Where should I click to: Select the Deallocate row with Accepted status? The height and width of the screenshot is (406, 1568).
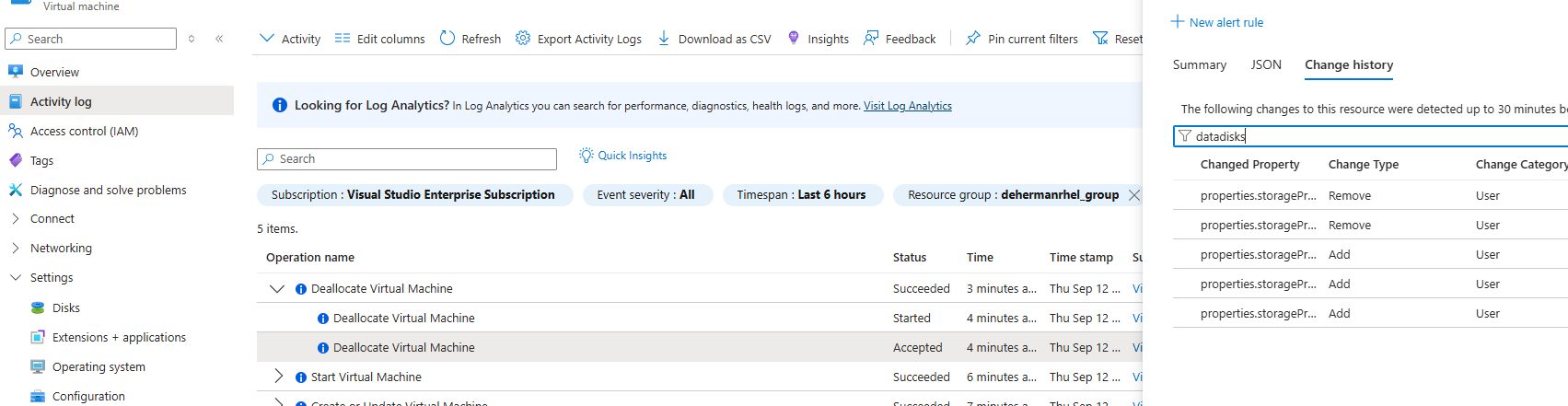(700, 347)
